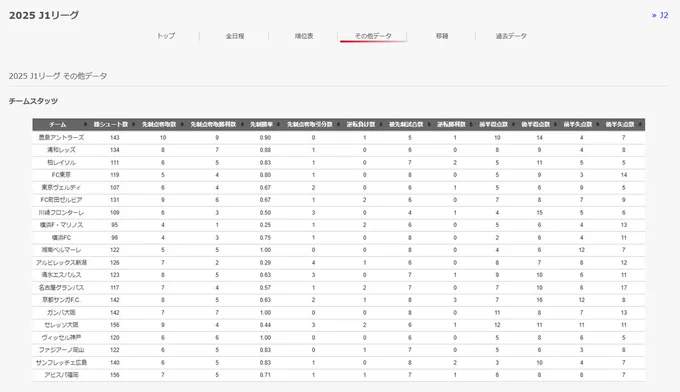The height and width of the screenshot is (392, 680).
Task: Go to the 移籍 tab
Action: click(x=442, y=36)
